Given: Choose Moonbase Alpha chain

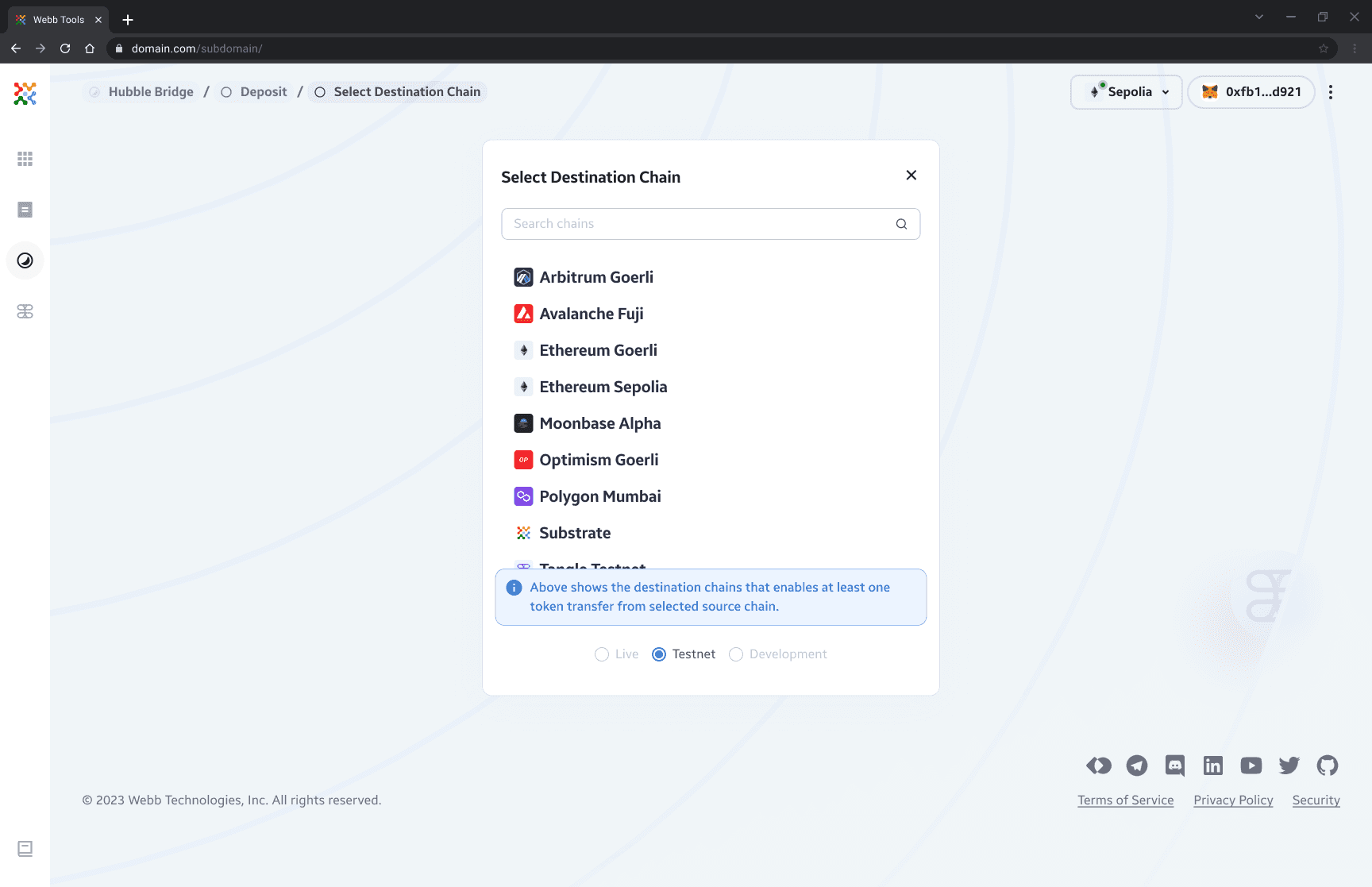Looking at the screenshot, I should click(711, 423).
